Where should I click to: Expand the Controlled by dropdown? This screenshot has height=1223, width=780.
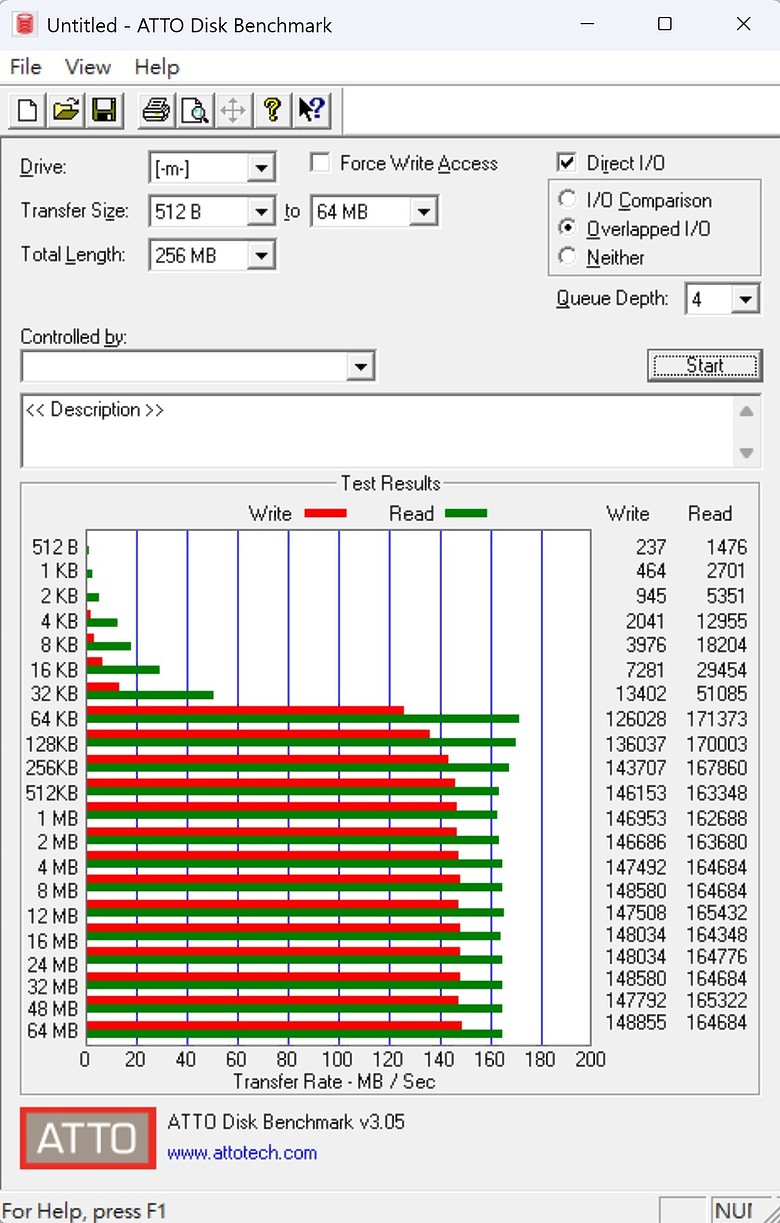tap(361, 367)
